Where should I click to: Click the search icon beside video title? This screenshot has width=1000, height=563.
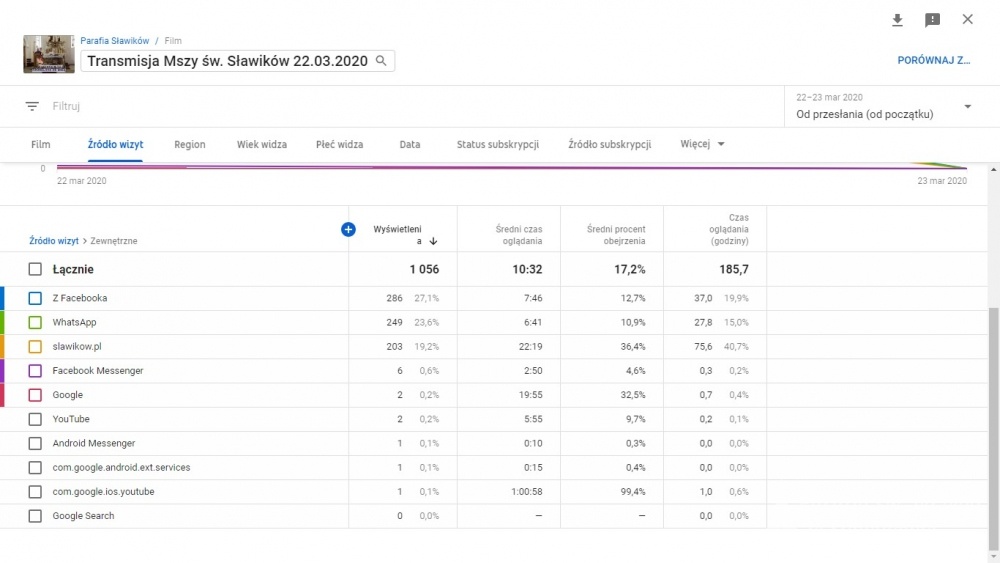381,61
